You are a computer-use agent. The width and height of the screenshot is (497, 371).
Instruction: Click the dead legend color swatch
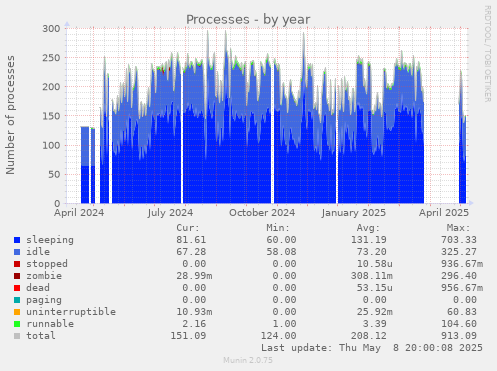tap(17, 288)
